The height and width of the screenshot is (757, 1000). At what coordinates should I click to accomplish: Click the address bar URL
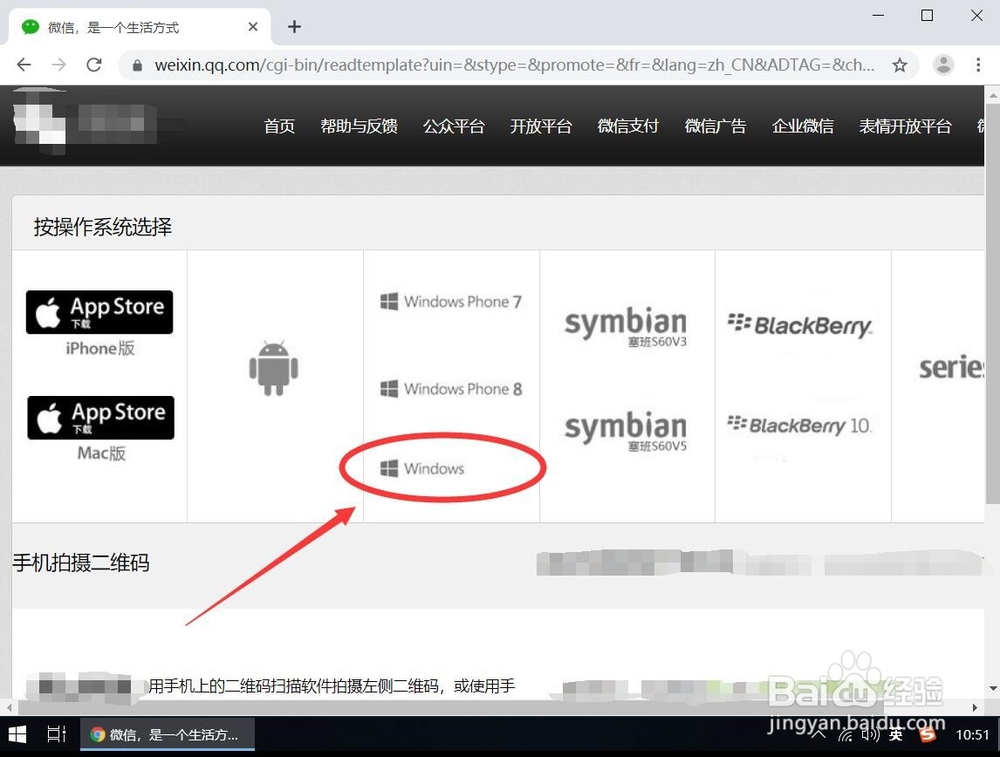pyautogui.click(x=514, y=65)
